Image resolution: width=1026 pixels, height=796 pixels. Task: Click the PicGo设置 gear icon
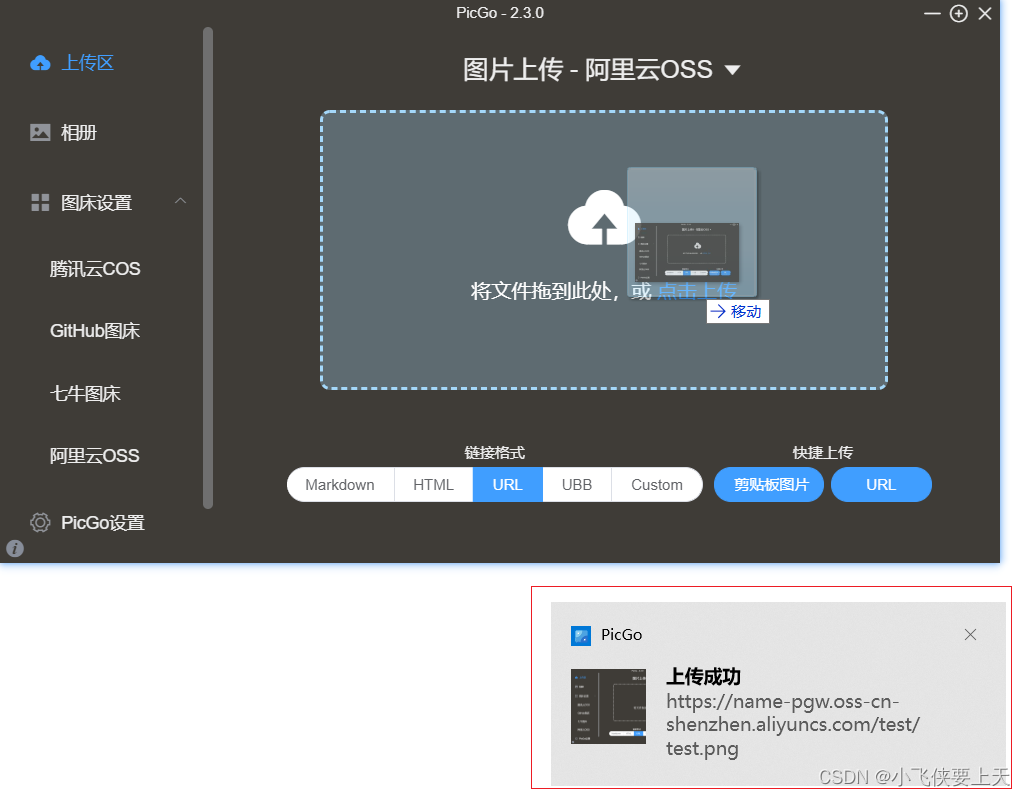[40, 522]
